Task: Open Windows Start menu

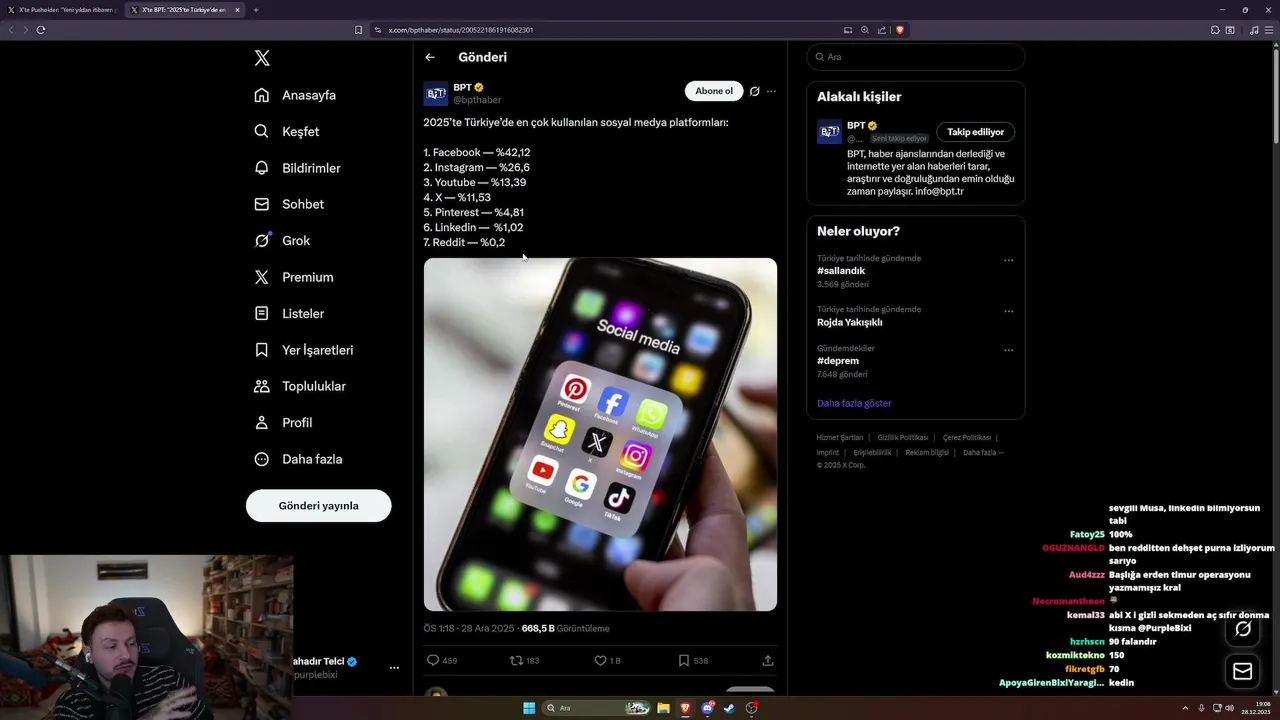Action: click(x=529, y=708)
